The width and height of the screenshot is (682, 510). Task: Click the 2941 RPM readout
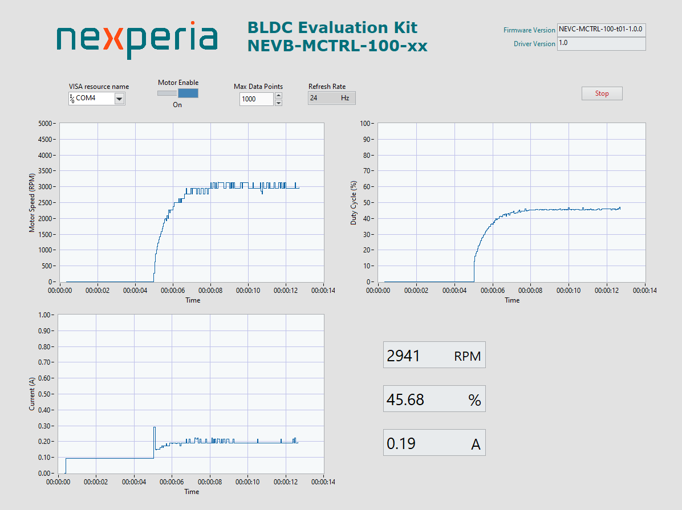434,355
